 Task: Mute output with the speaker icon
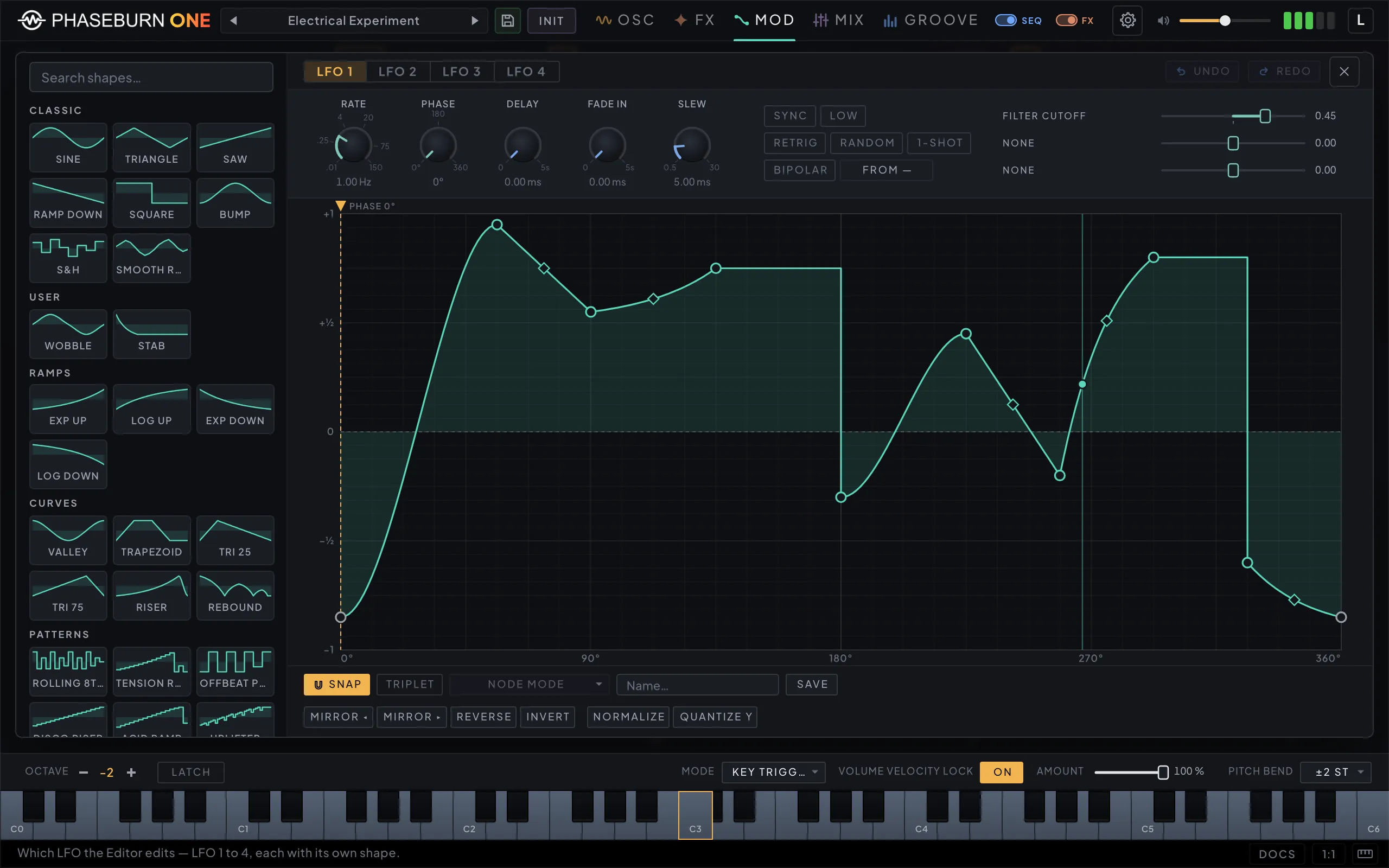point(1163,21)
